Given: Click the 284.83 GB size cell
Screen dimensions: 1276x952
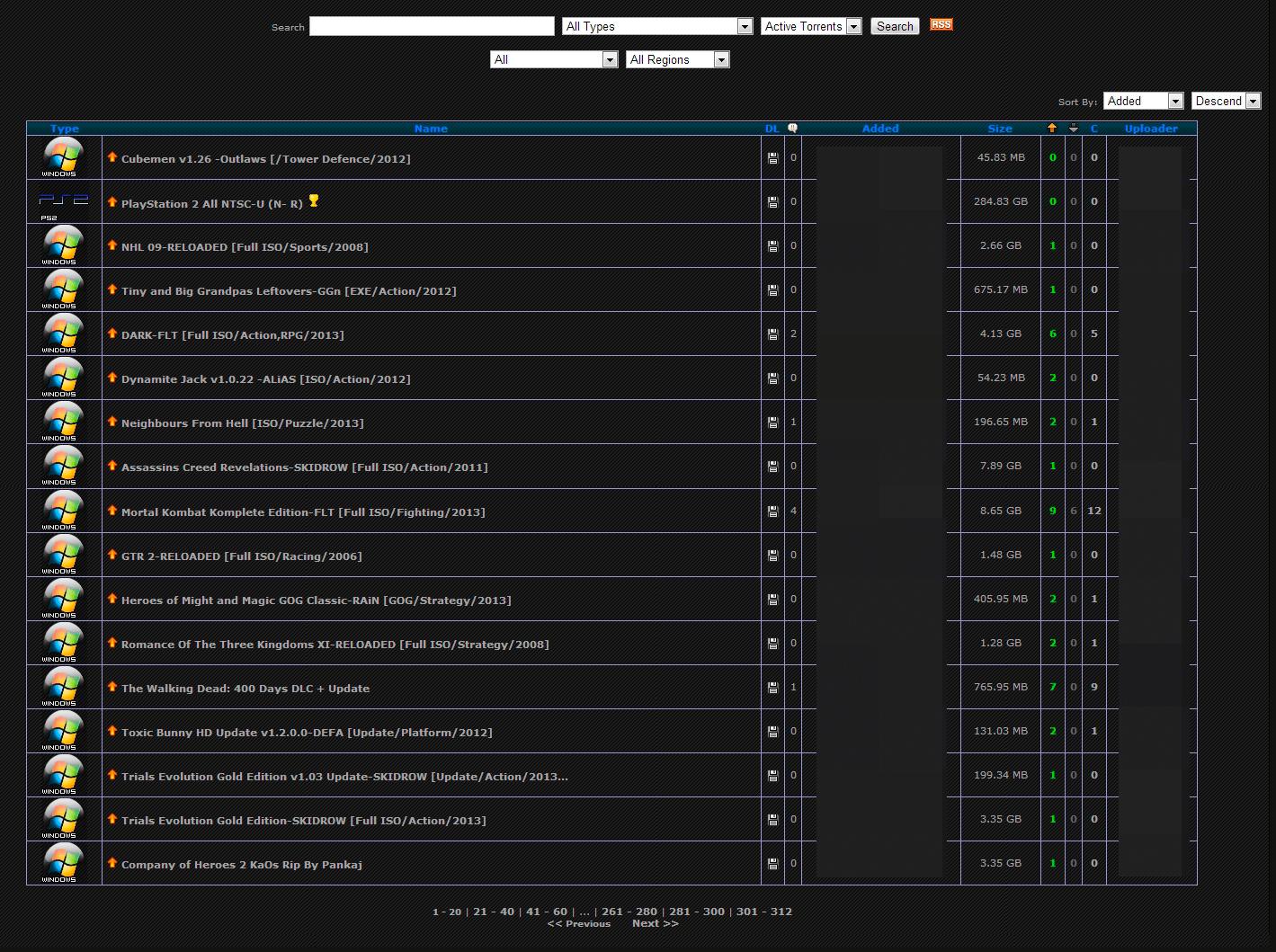Looking at the screenshot, I should (1001, 201).
